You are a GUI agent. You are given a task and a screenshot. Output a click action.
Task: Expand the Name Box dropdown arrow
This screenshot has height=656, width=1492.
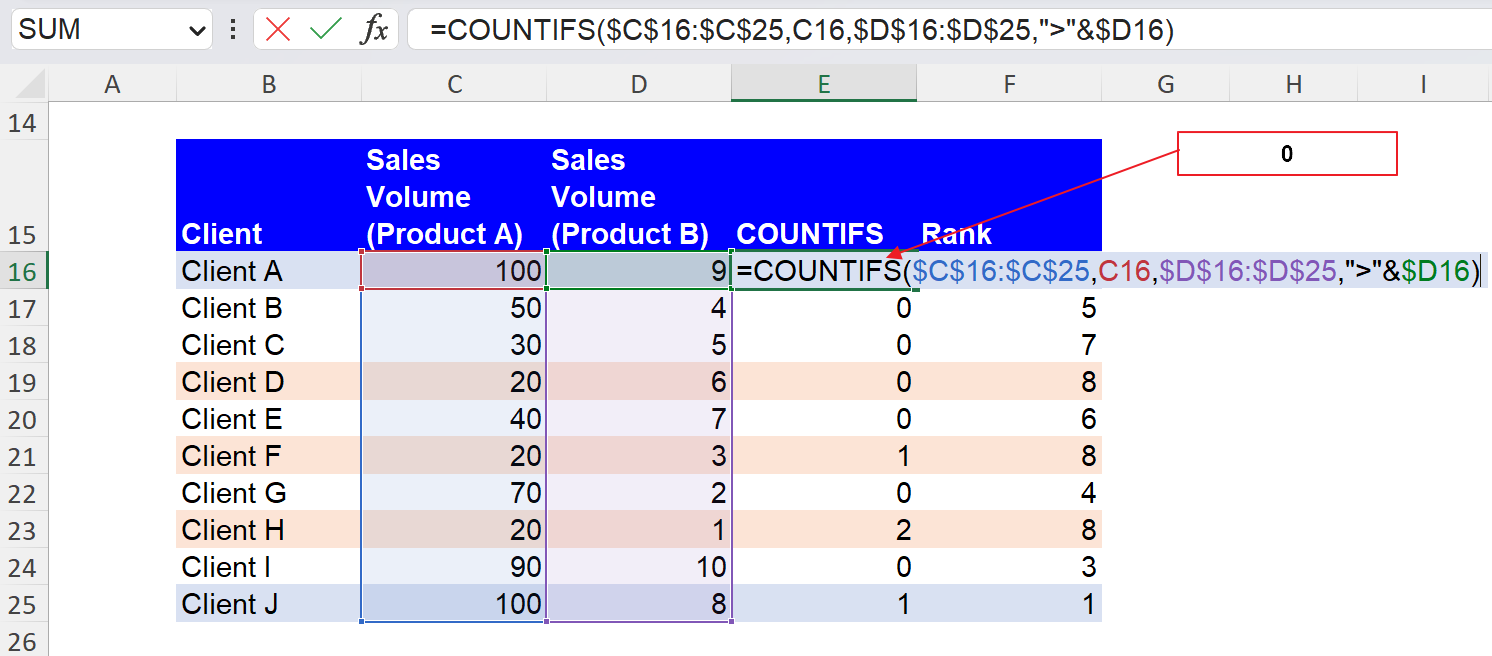(196, 30)
